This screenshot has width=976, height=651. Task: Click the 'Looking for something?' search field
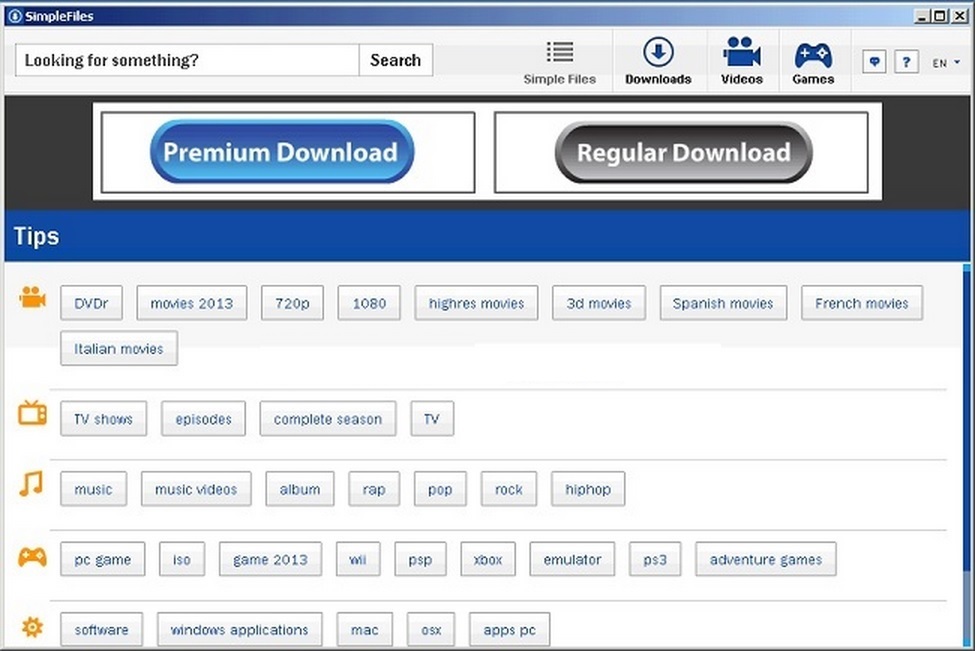pyautogui.click(x=187, y=60)
